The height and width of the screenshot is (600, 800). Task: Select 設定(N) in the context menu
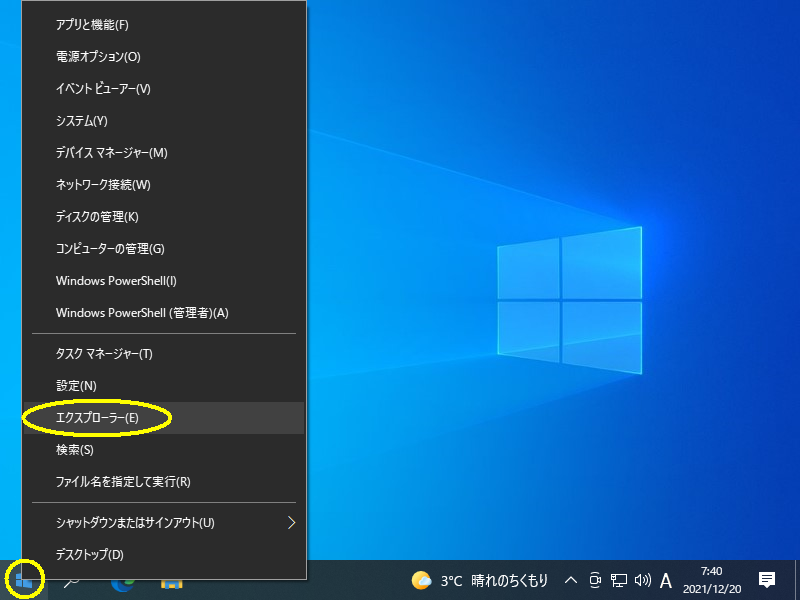(x=76, y=386)
